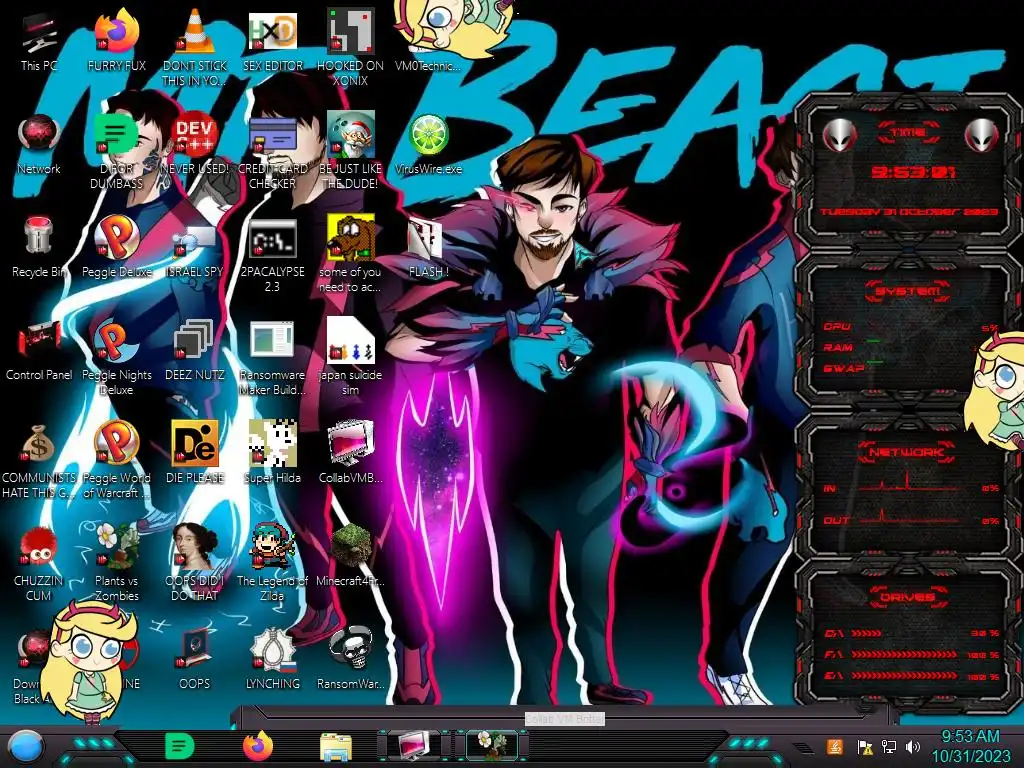Open portrait icon OOPS DID I DO THAT
The width and height of the screenshot is (1024, 768).
[x=195, y=563]
